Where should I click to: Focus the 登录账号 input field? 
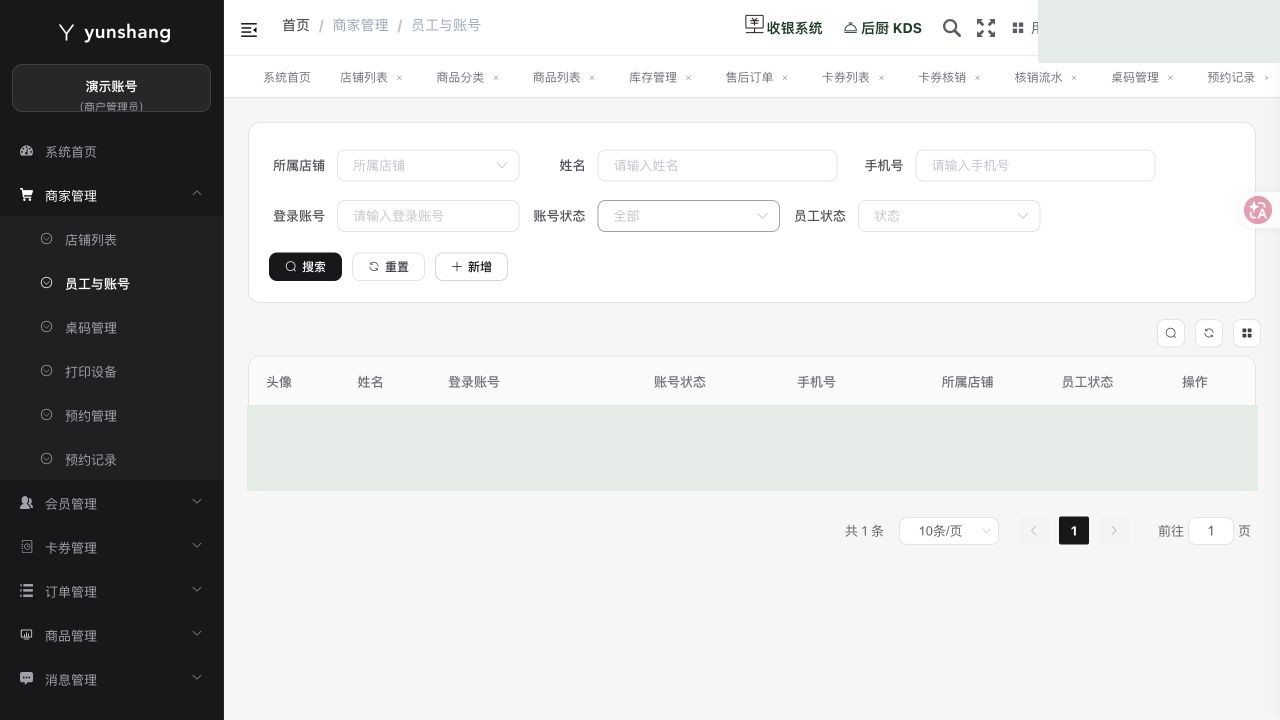point(428,216)
